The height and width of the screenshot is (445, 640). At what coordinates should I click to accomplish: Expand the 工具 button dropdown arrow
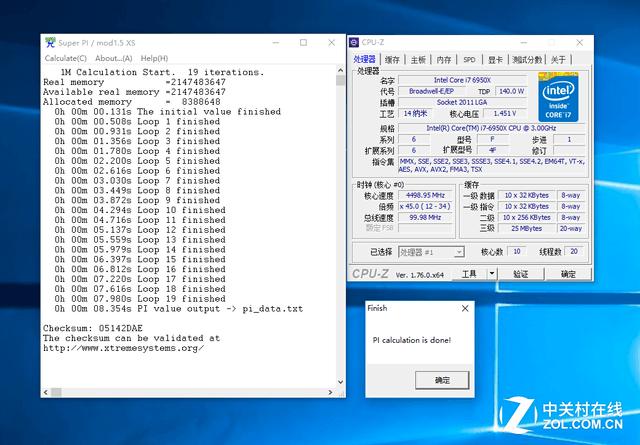pos(492,274)
